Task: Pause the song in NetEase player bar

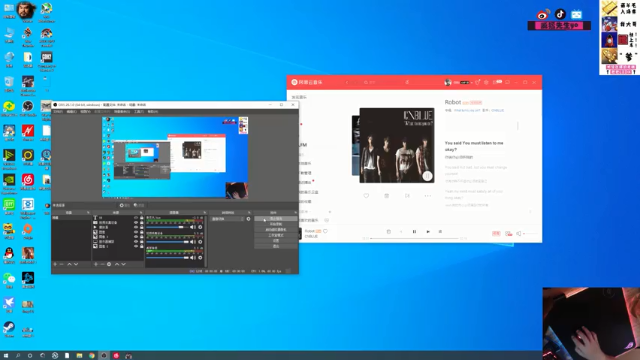Action: click(x=414, y=231)
